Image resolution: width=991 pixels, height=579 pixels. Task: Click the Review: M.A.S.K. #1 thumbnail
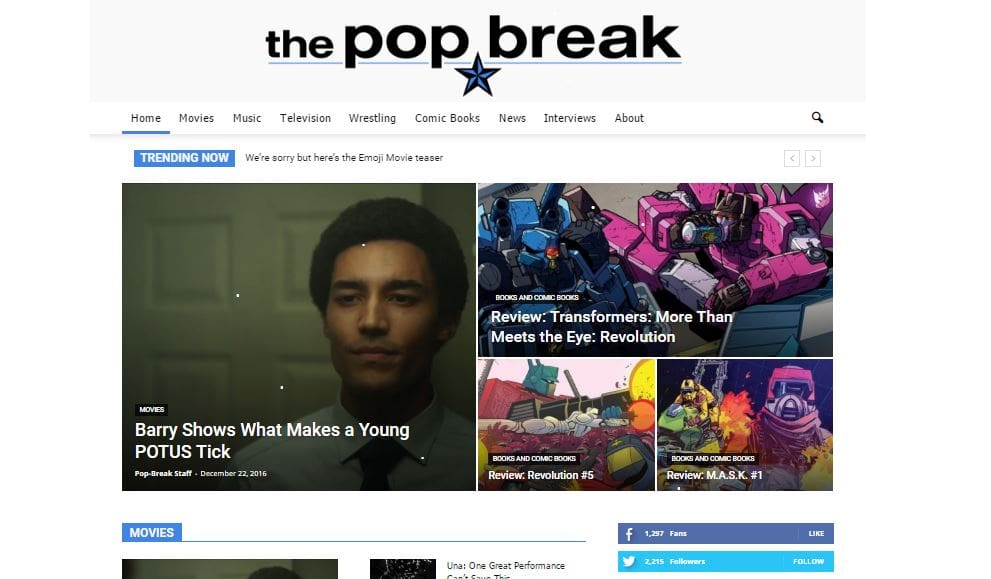(x=745, y=425)
